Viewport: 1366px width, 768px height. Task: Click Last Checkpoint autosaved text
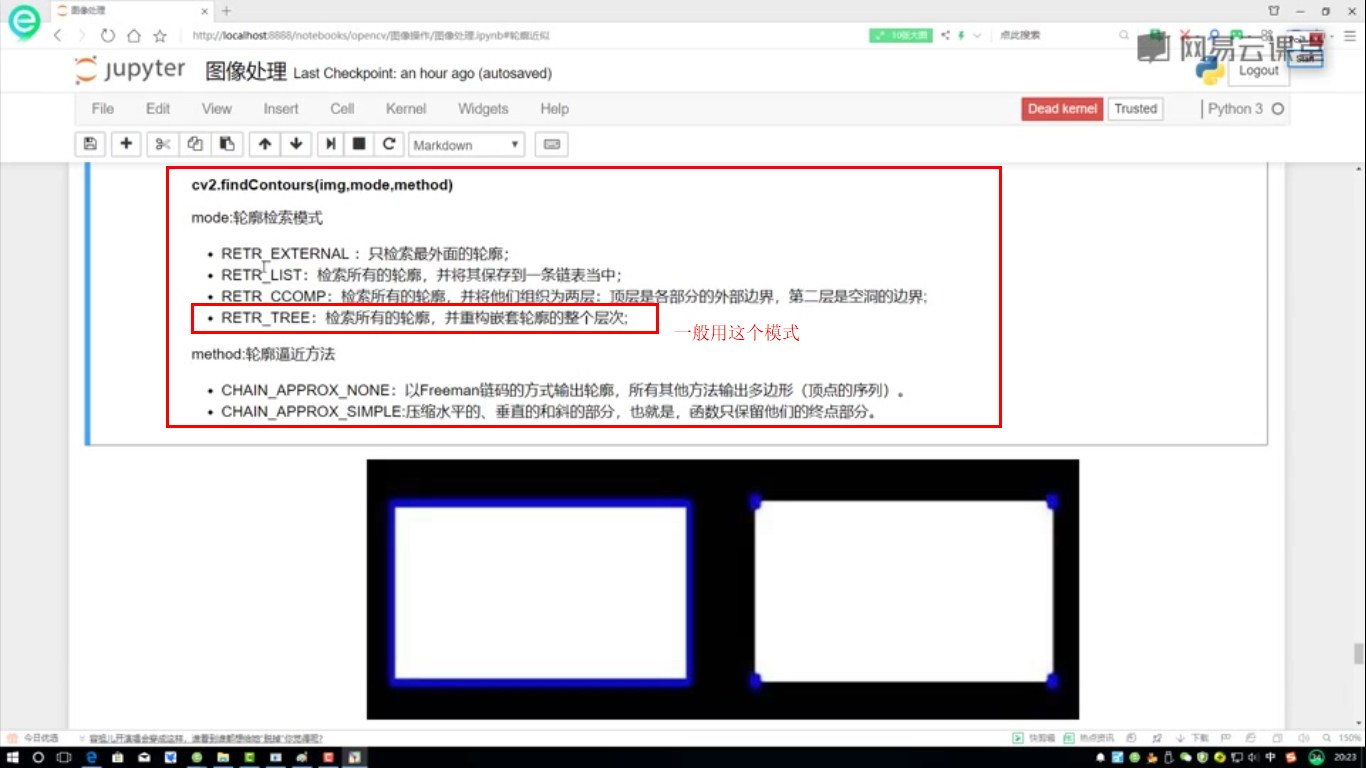(x=422, y=73)
